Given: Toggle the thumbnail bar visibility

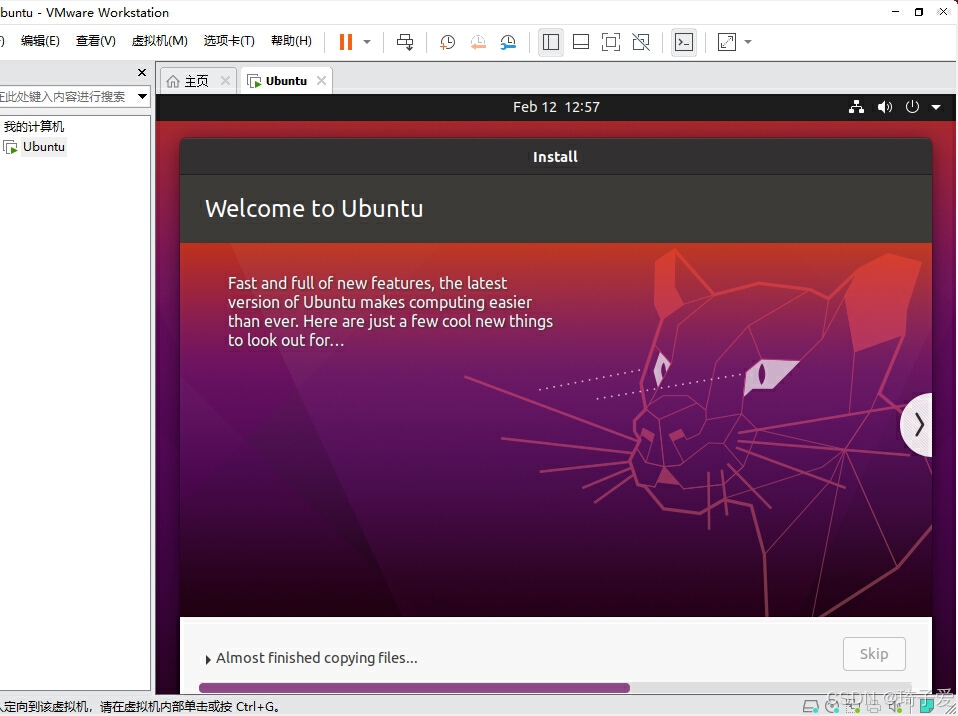Looking at the screenshot, I should click(581, 41).
